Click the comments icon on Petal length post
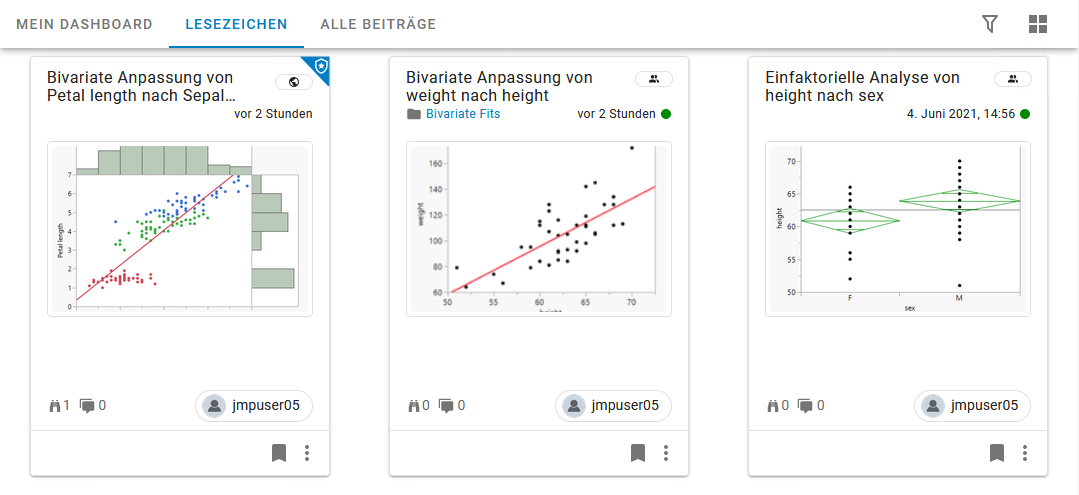This screenshot has height=495, width=1079. pyautogui.click(x=88, y=405)
